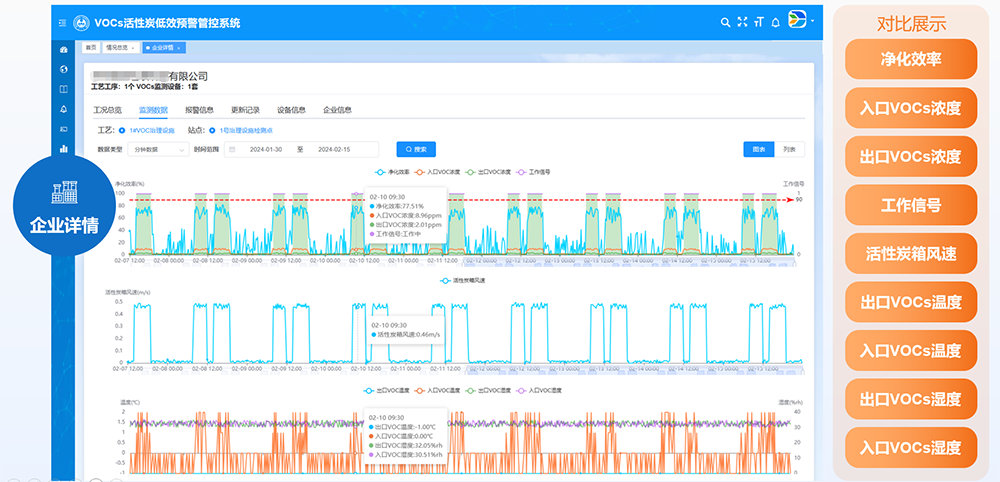Select the 1#VOC治理设施 radio option
The width and height of the screenshot is (1000, 482).
[122, 130]
